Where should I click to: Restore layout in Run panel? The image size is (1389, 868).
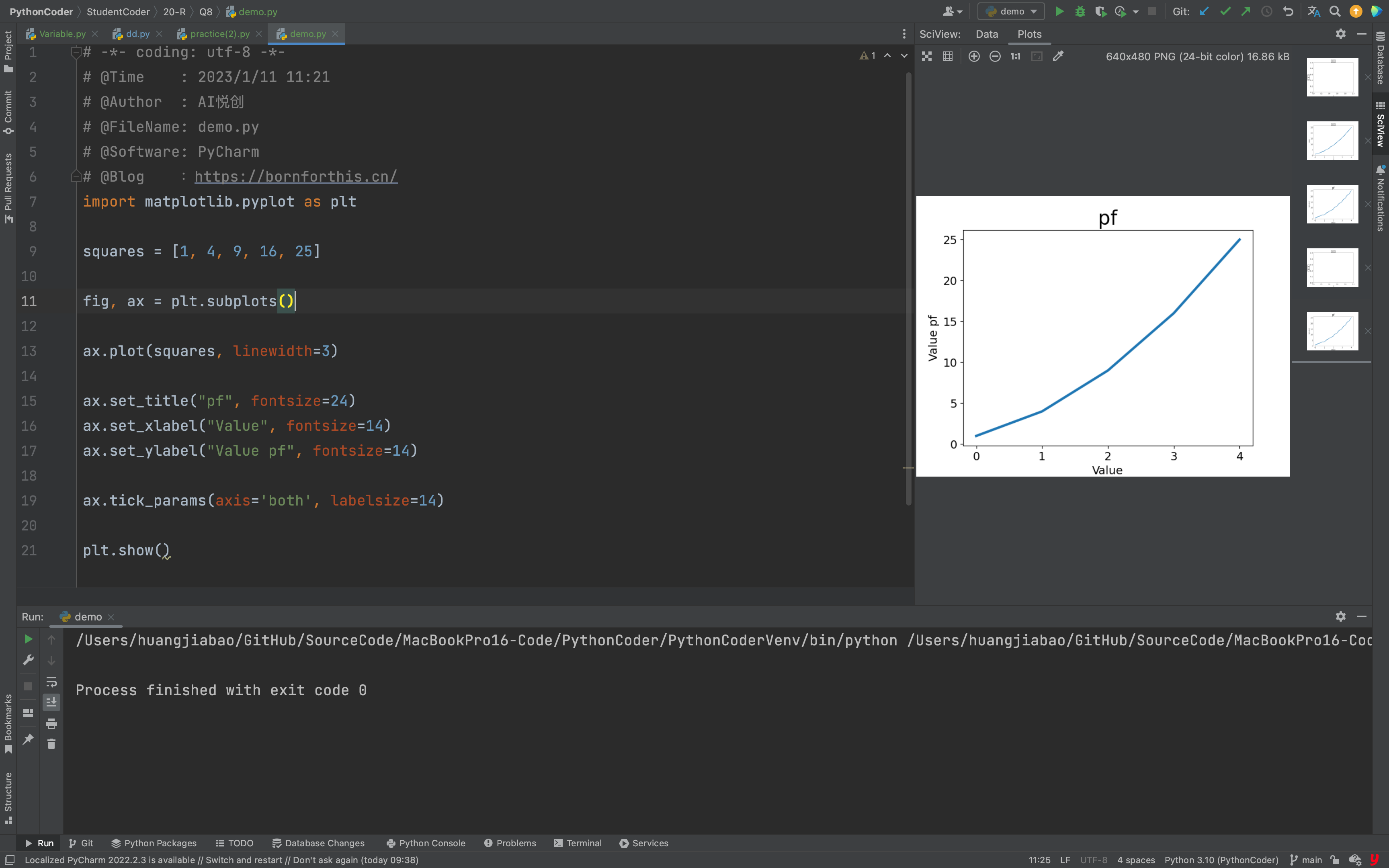[x=28, y=712]
